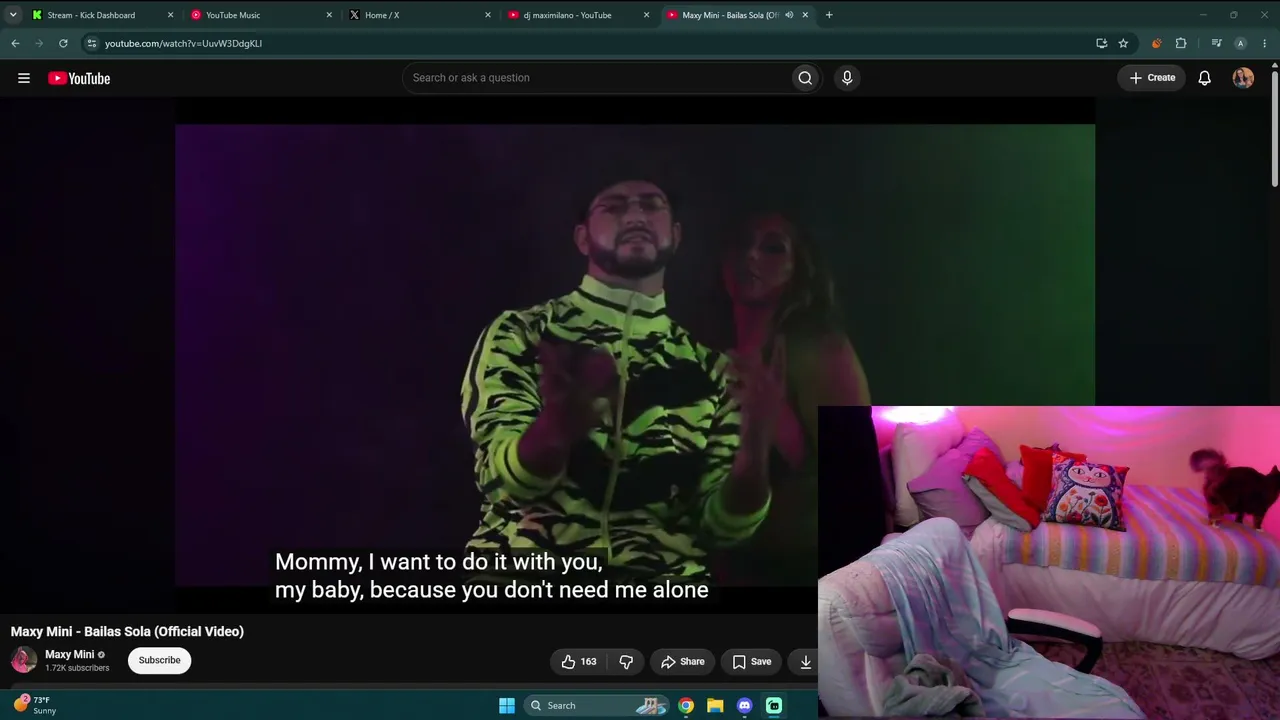Start voice search with microphone icon

847,78
